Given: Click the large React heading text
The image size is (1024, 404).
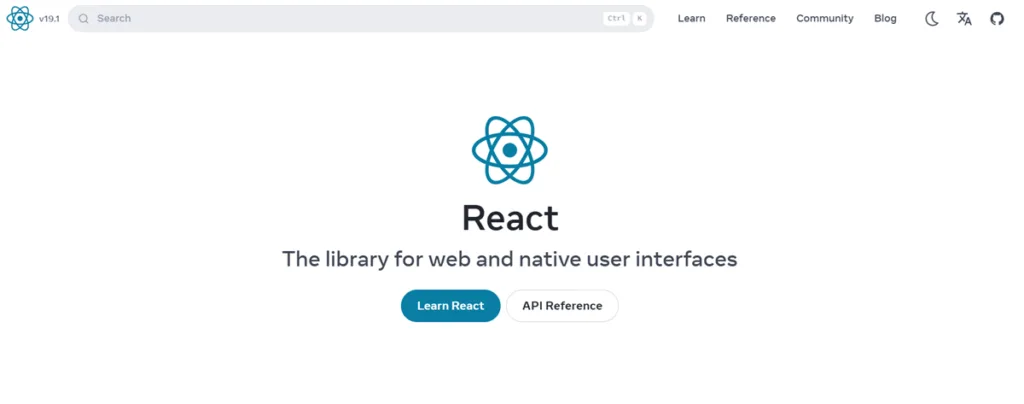Looking at the screenshot, I should [510, 217].
